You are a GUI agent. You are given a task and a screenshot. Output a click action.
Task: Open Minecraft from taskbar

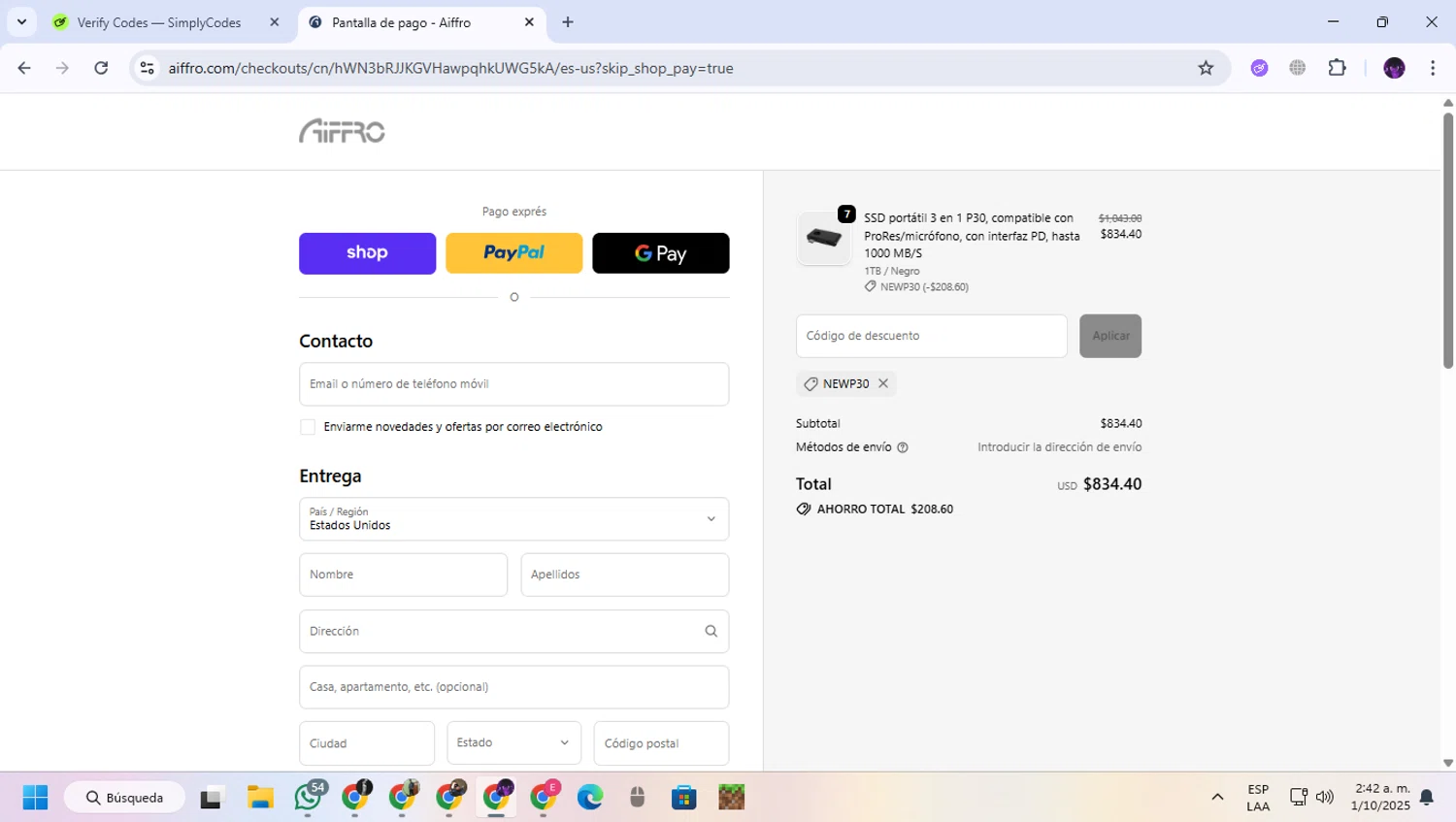pos(731,798)
